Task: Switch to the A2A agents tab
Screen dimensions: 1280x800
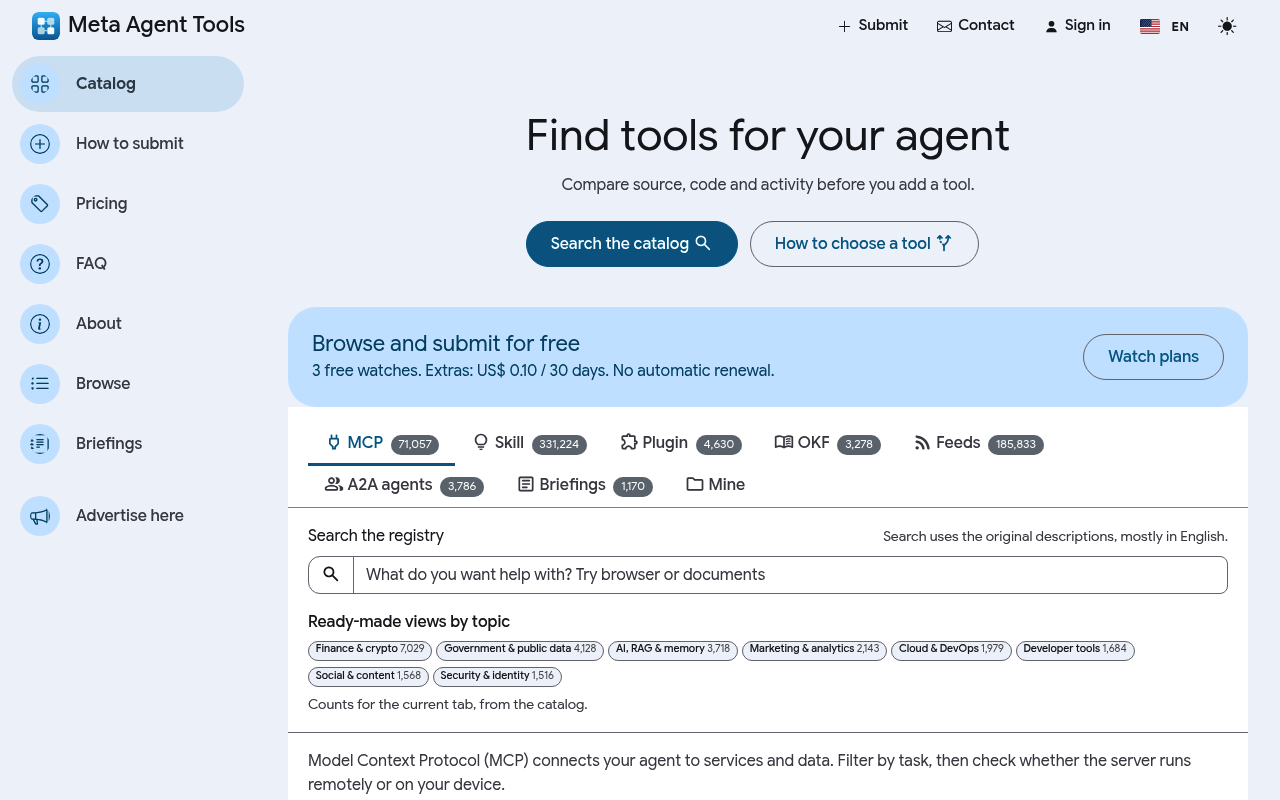Action: [404, 485]
